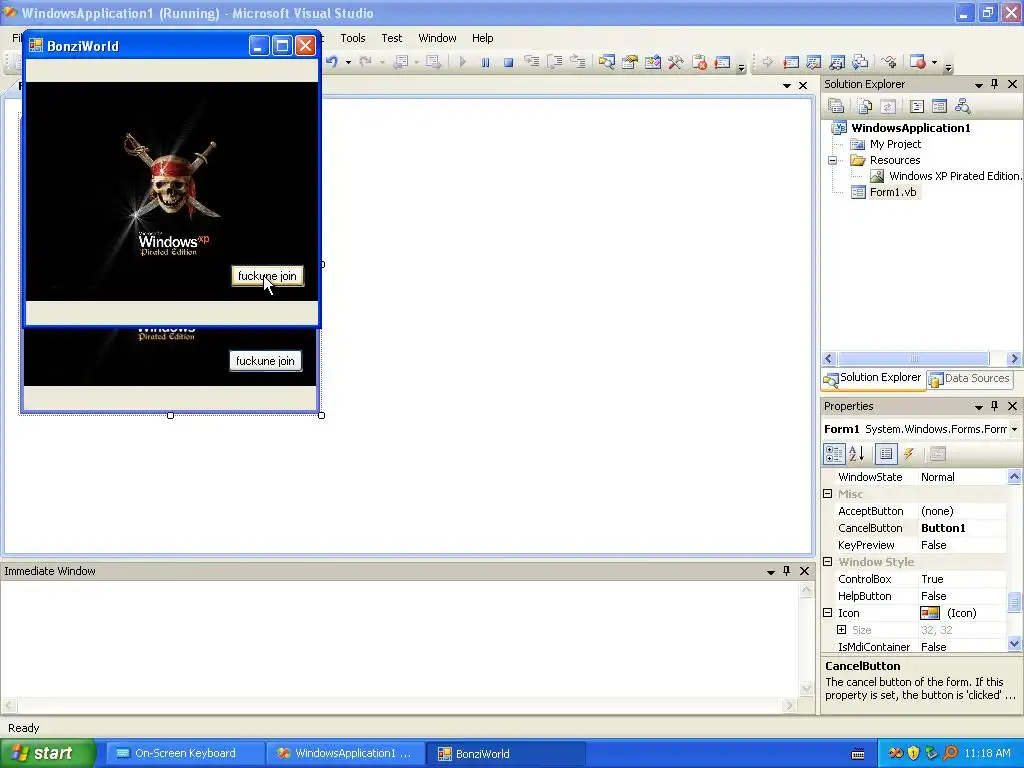Image resolution: width=1024 pixels, height=768 pixels.
Task: Expand the Size sub-property
Action: click(x=842, y=630)
